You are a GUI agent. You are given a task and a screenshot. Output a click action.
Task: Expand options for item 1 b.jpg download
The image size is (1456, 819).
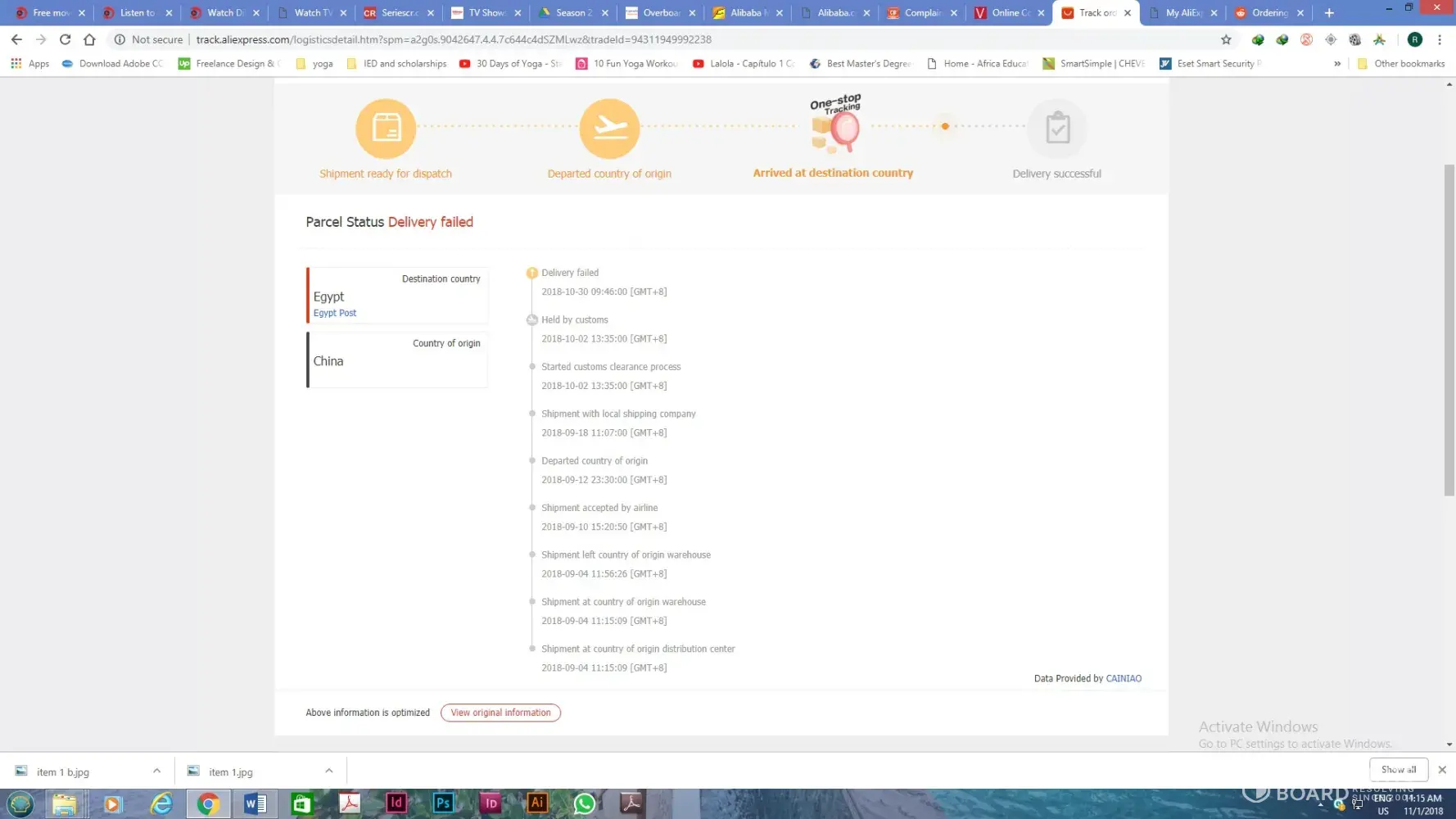pyautogui.click(x=156, y=771)
